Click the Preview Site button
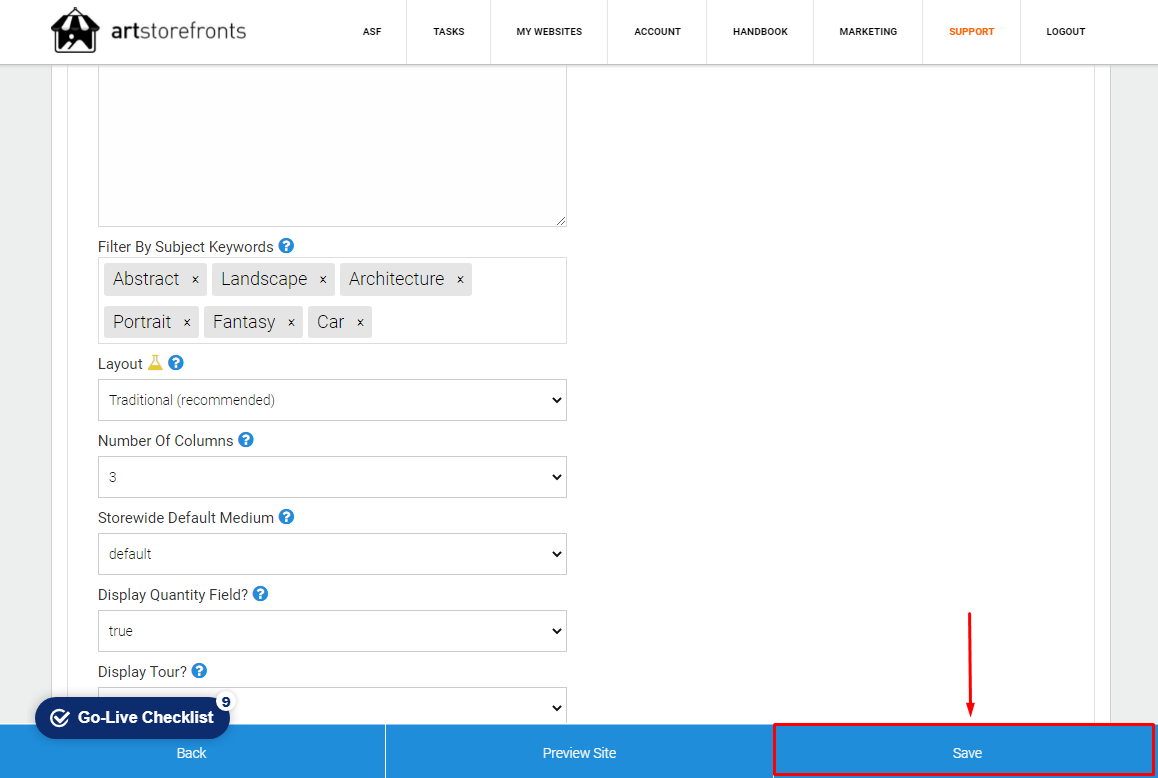Viewport: 1158px width, 778px height. pyautogui.click(x=579, y=753)
